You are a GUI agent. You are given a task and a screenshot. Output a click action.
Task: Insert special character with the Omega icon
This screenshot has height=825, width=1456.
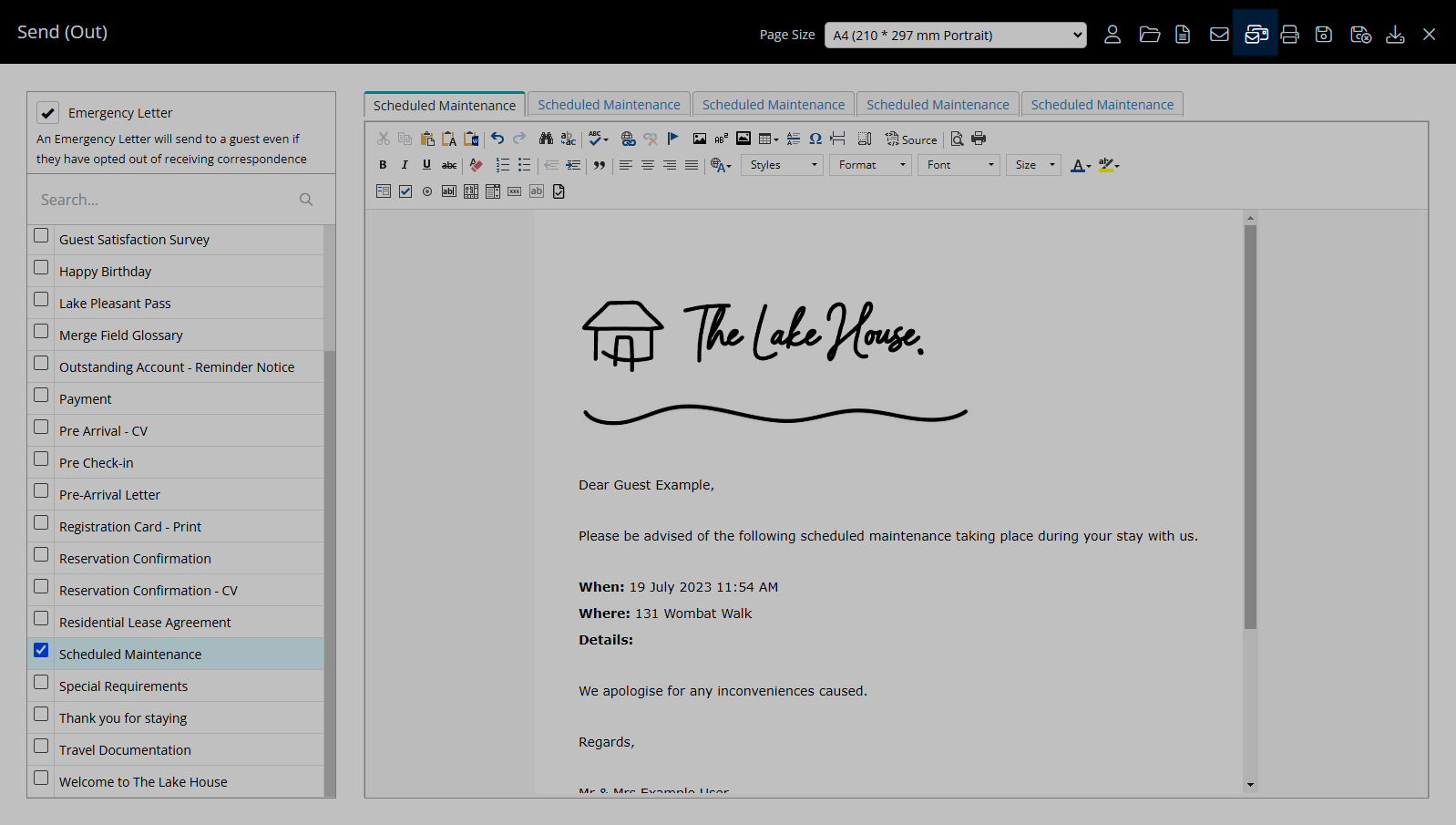tap(815, 139)
